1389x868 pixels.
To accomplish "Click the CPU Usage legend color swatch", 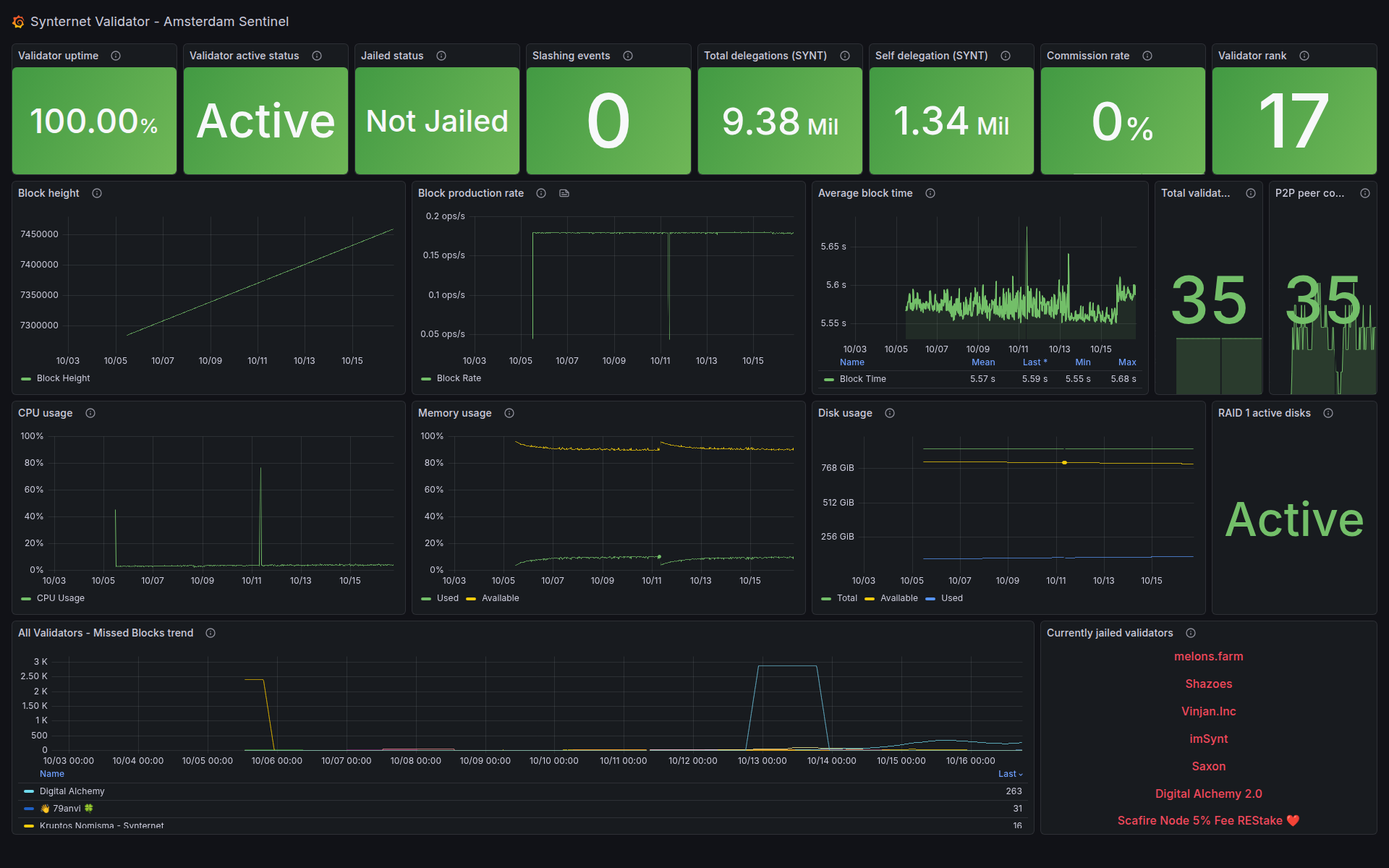I will point(26,599).
